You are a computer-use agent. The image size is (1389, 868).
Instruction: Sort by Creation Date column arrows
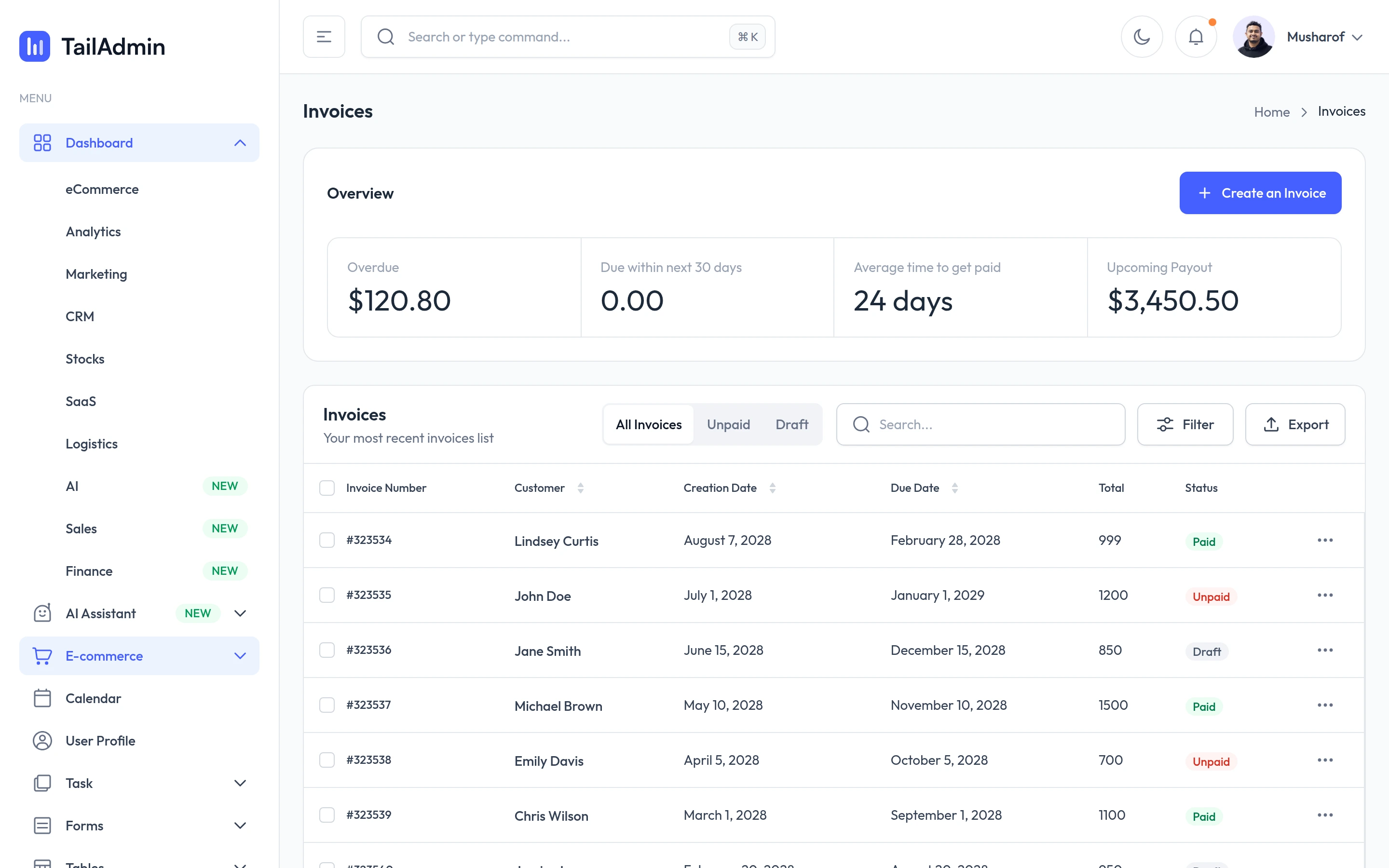click(773, 488)
